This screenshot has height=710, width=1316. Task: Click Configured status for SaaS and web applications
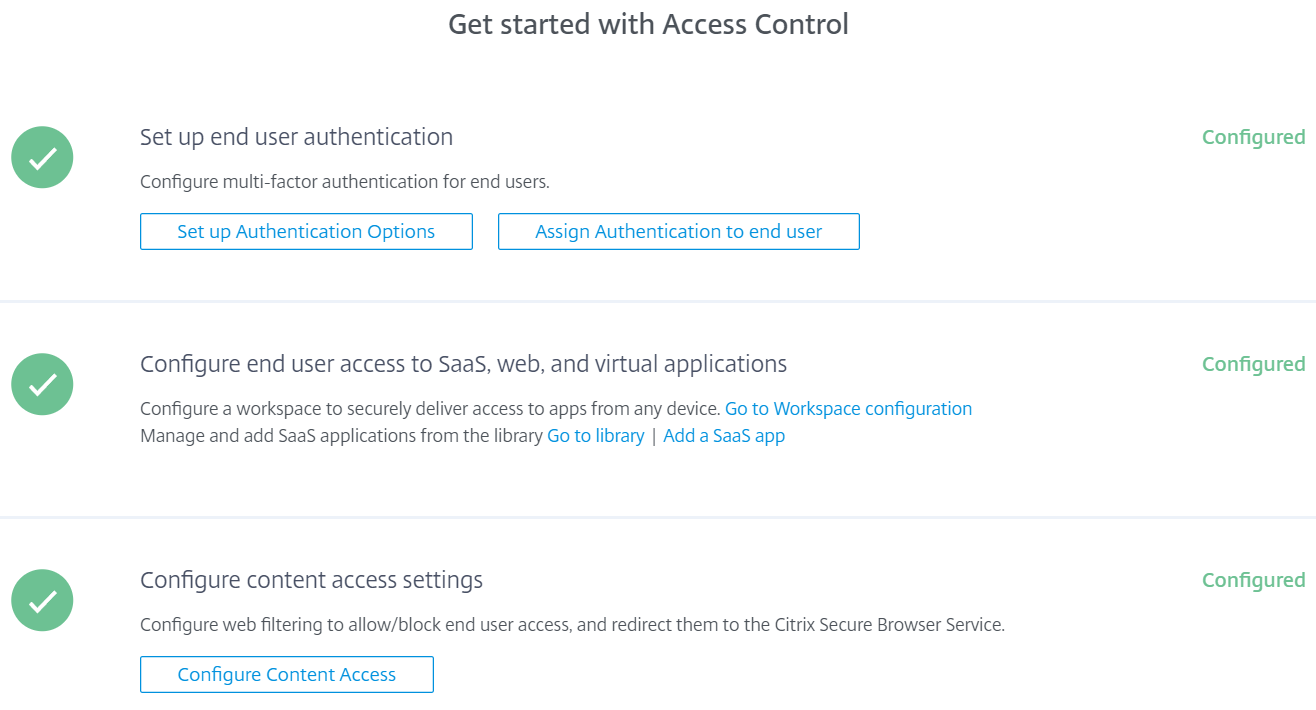[1253, 364]
